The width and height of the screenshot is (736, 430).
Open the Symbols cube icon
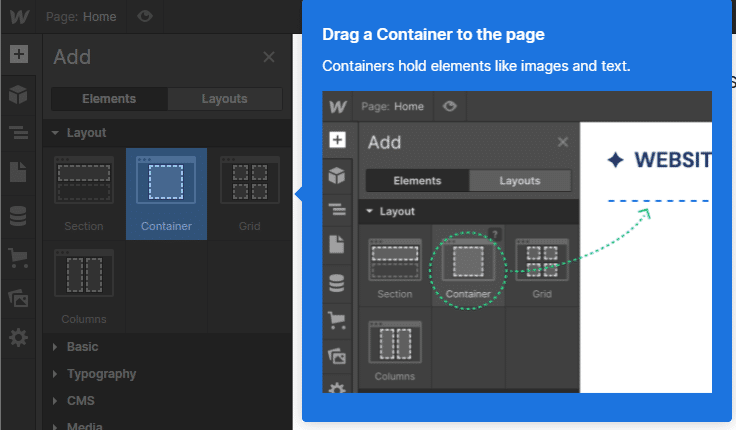(x=18, y=95)
